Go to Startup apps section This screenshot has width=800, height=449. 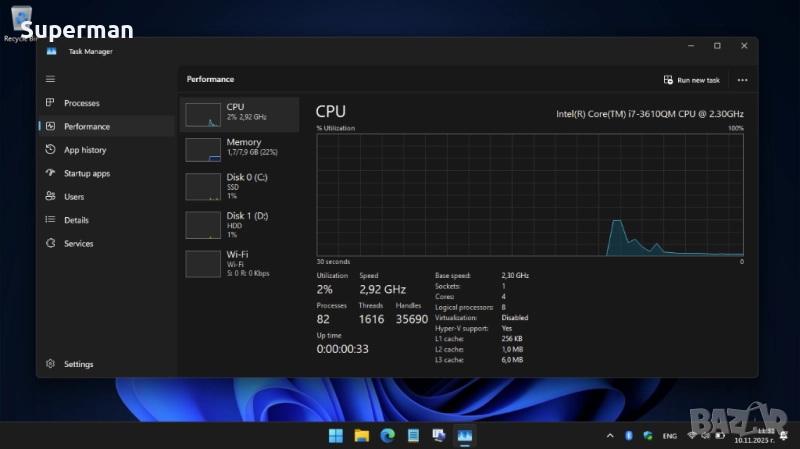(x=87, y=174)
